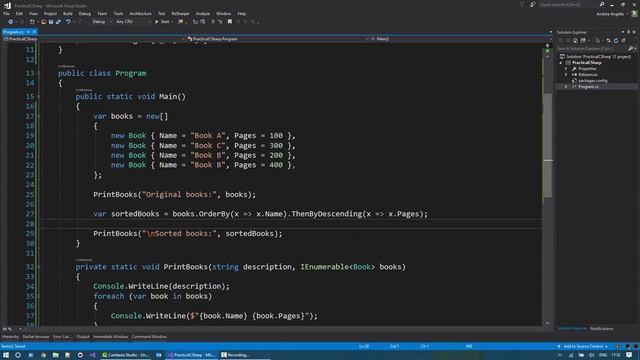Open the File menu
Screen dimensions: 640x360
point(6,13)
